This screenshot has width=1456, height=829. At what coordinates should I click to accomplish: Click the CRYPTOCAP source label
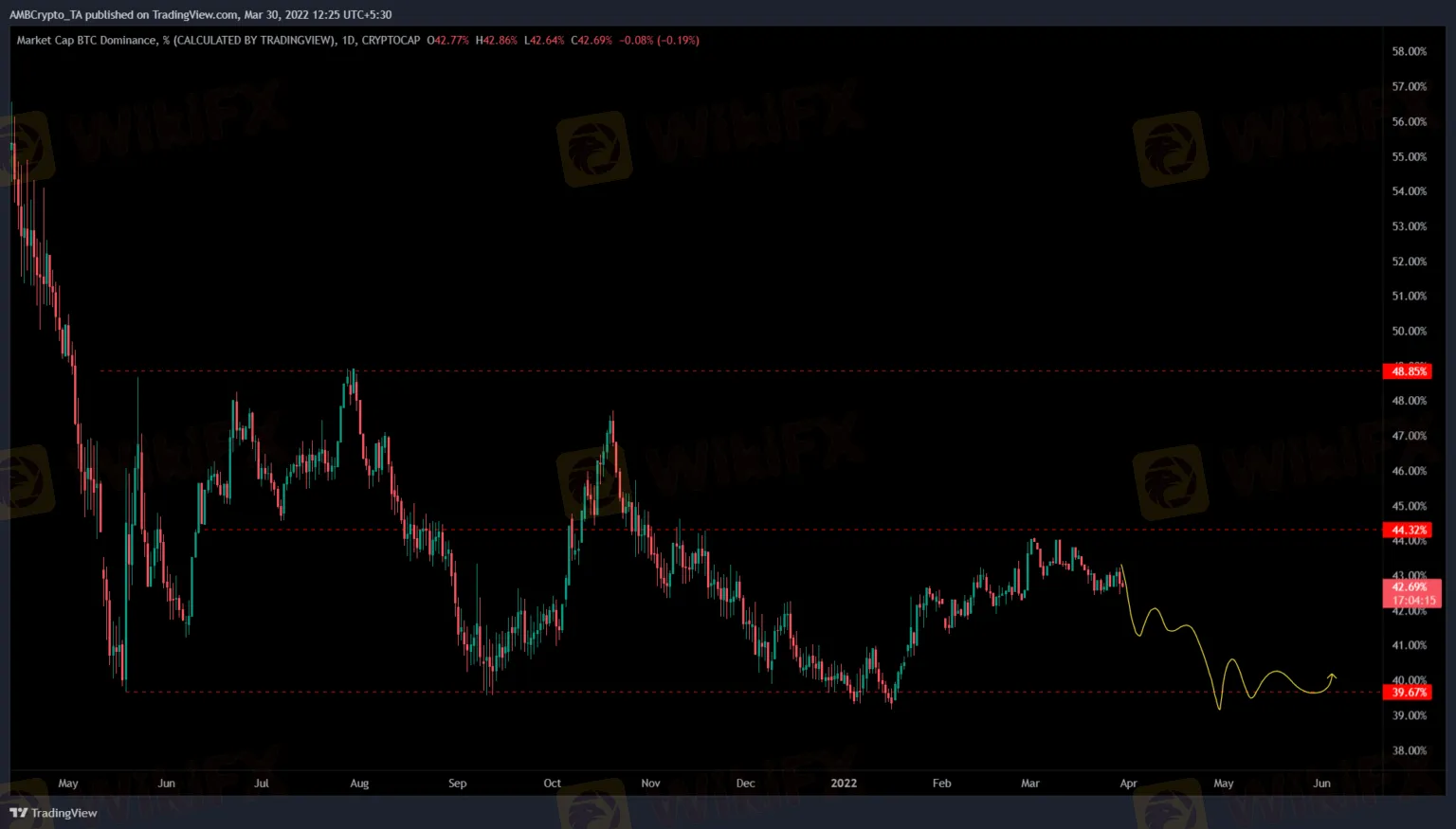click(391, 41)
